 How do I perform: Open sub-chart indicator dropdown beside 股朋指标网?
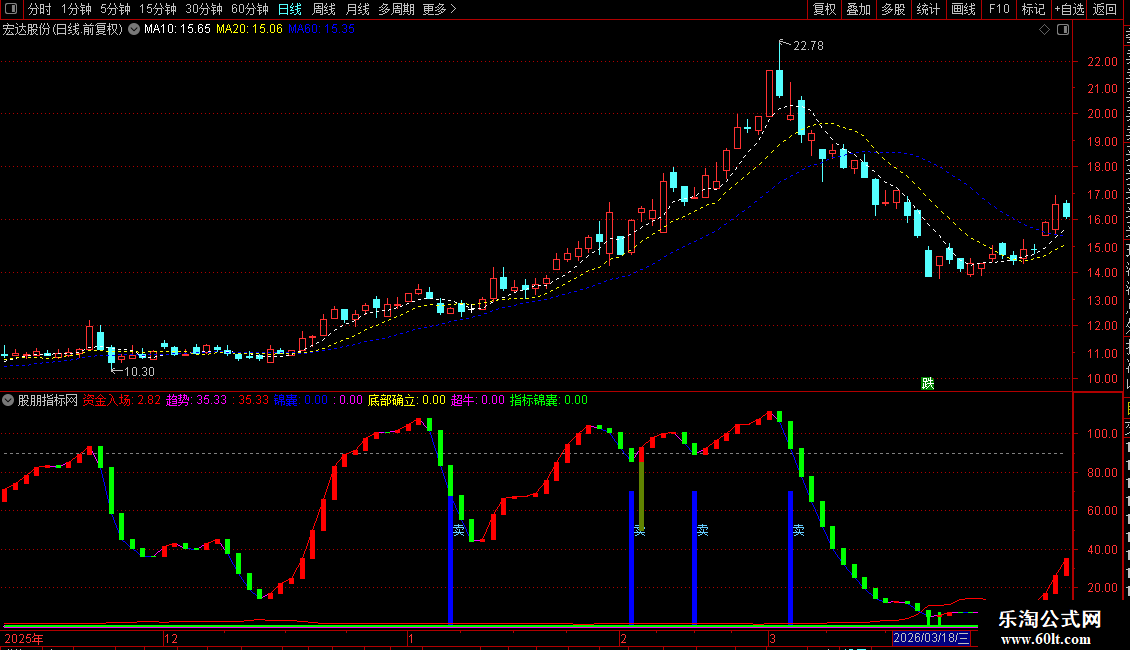[x=8, y=400]
